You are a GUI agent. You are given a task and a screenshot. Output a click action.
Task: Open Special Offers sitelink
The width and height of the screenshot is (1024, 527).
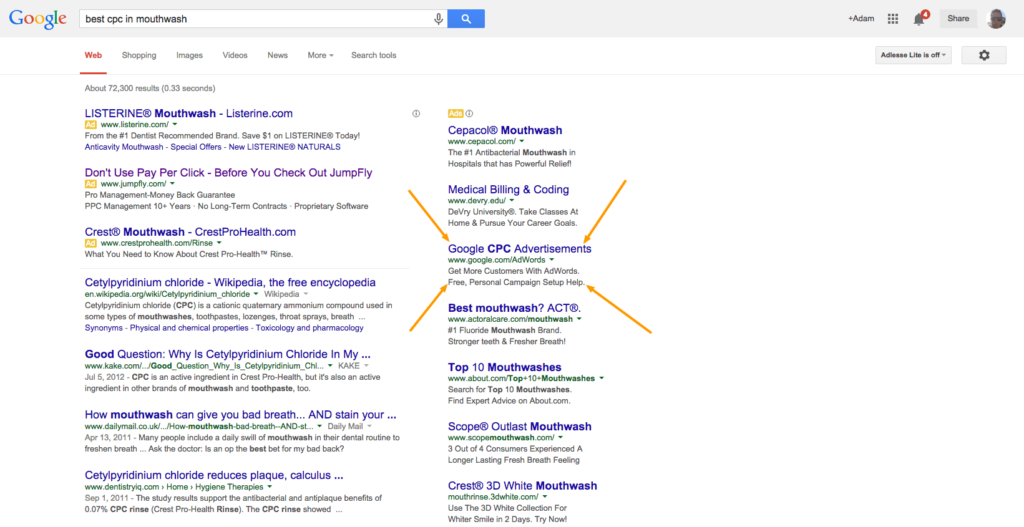(196, 147)
